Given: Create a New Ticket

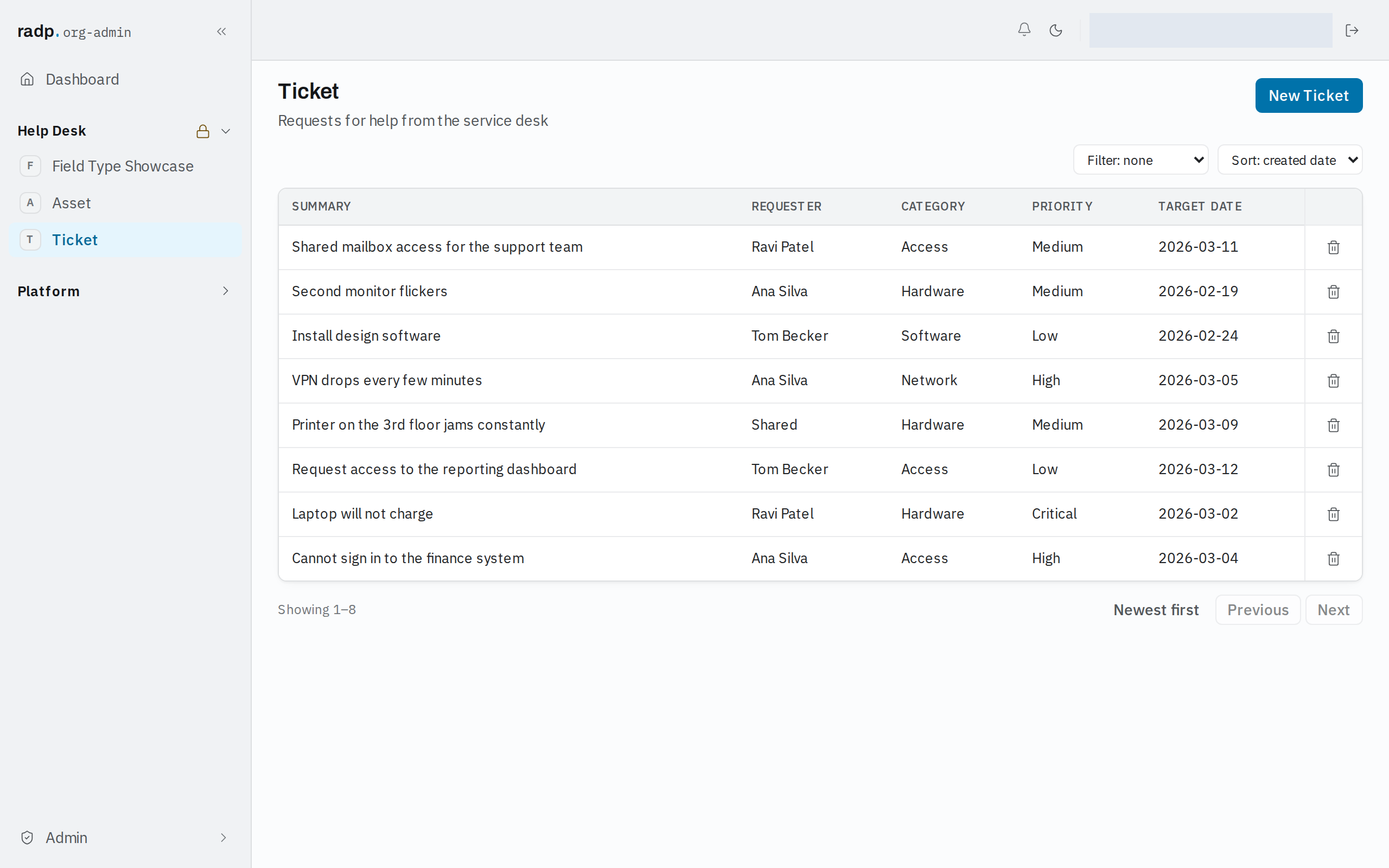Looking at the screenshot, I should [x=1308, y=95].
